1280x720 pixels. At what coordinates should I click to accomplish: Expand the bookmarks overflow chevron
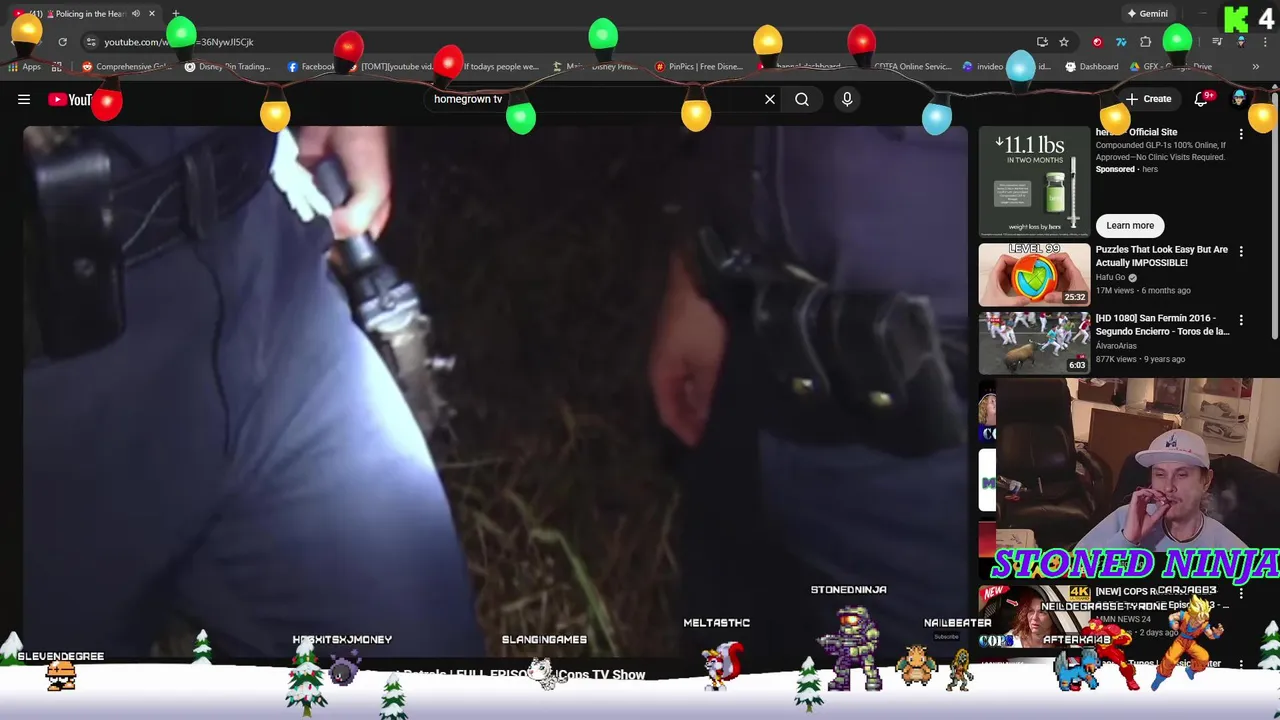(x=1255, y=67)
